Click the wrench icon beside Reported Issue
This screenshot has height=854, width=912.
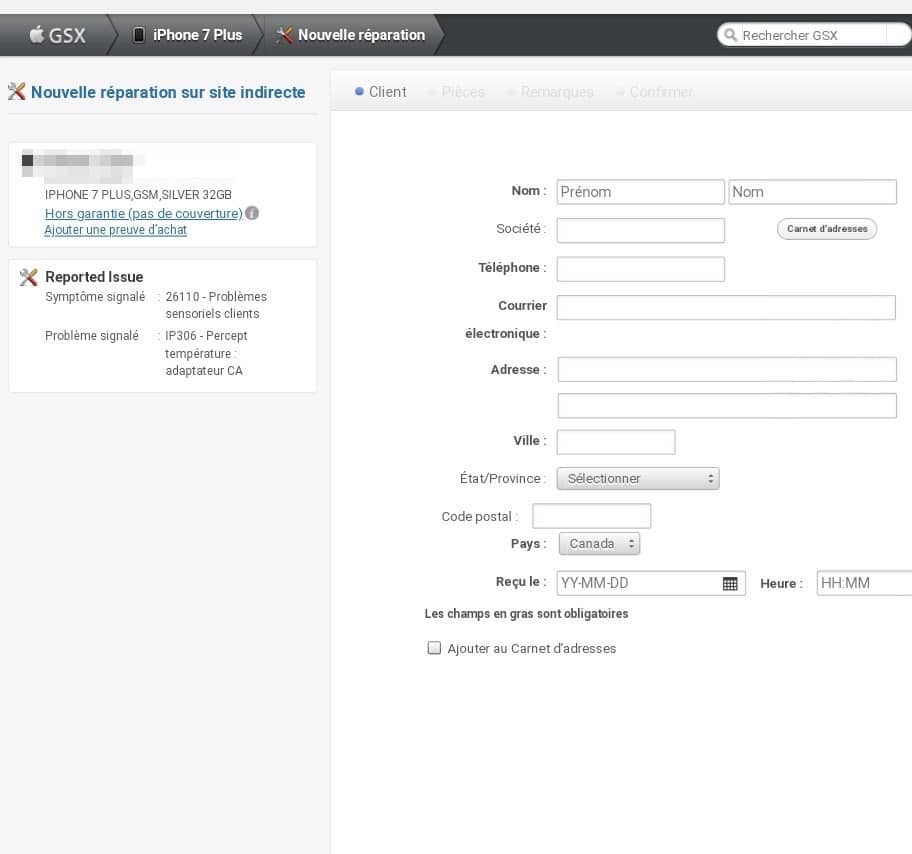click(x=29, y=277)
